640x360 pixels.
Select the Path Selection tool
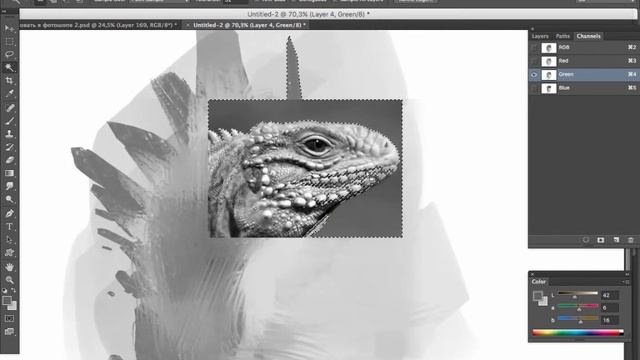pyautogui.click(x=9, y=240)
